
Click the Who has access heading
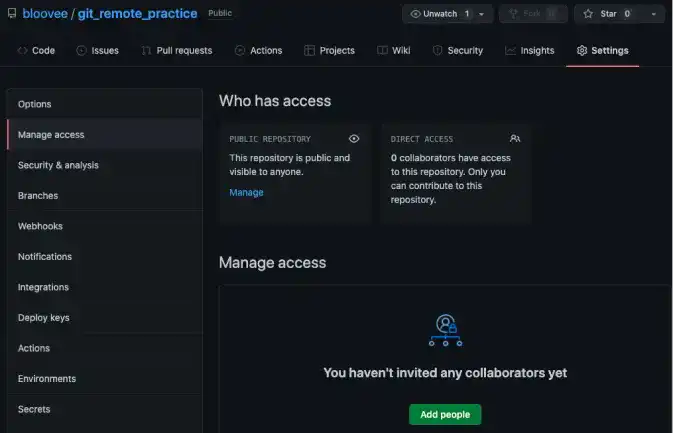[275, 101]
